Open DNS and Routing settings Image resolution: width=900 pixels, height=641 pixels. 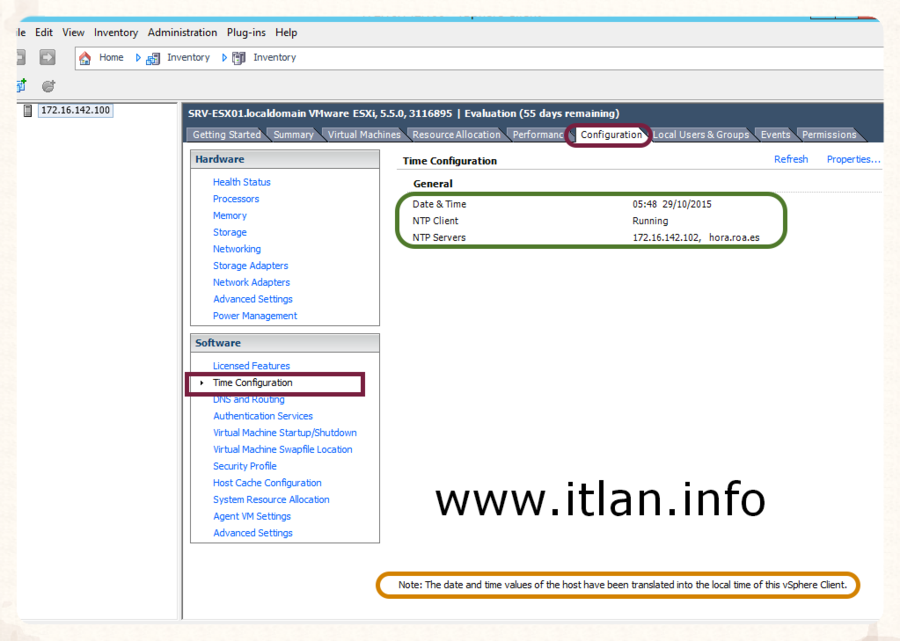tap(248, 399)
